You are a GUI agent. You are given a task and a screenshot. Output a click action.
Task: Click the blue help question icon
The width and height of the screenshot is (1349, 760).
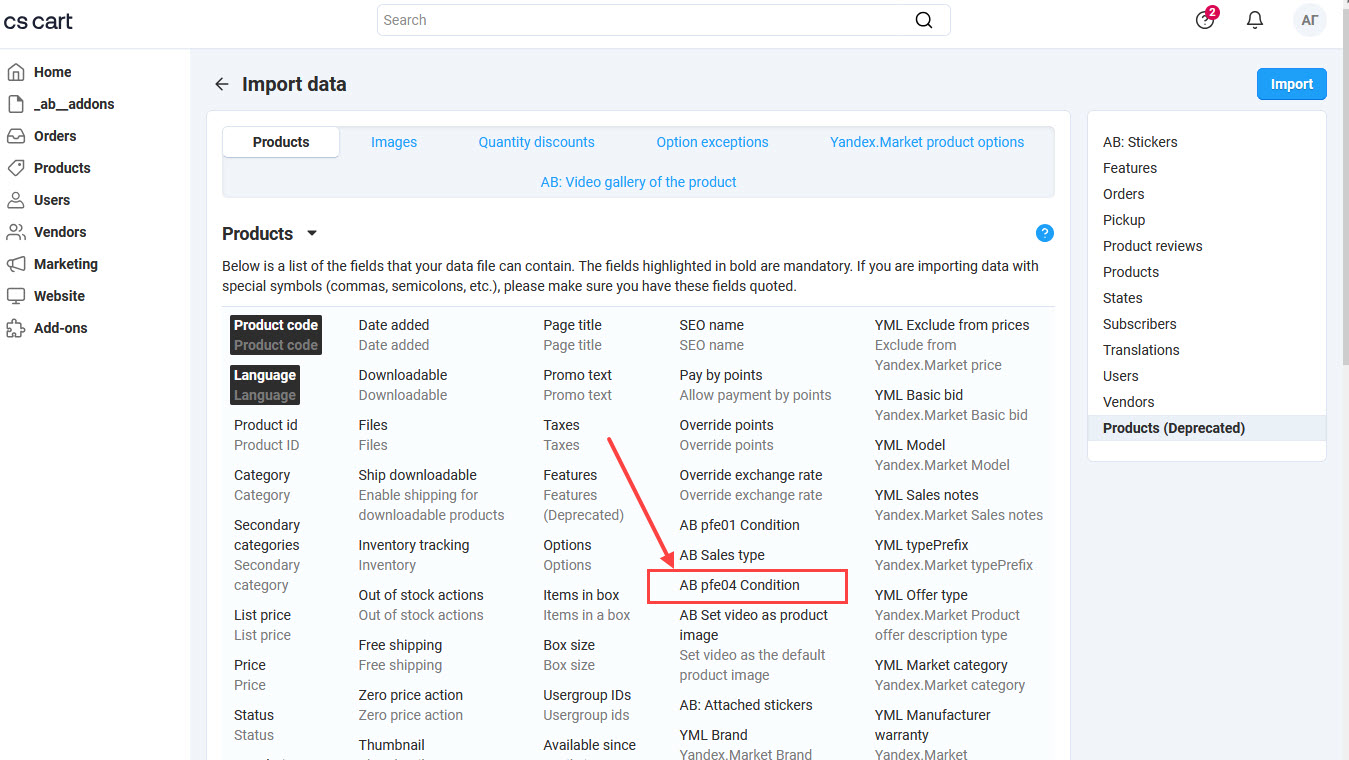pyautogui.click(x=1045, y=233)
